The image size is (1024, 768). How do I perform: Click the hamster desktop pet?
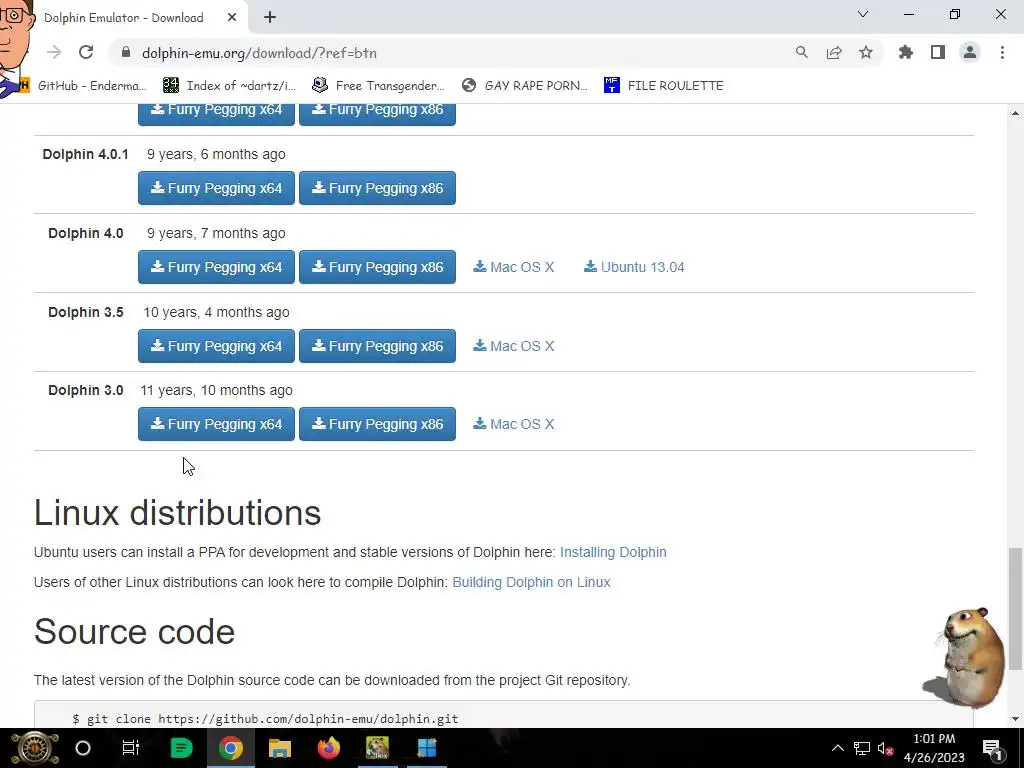click(x=966, y=658)
